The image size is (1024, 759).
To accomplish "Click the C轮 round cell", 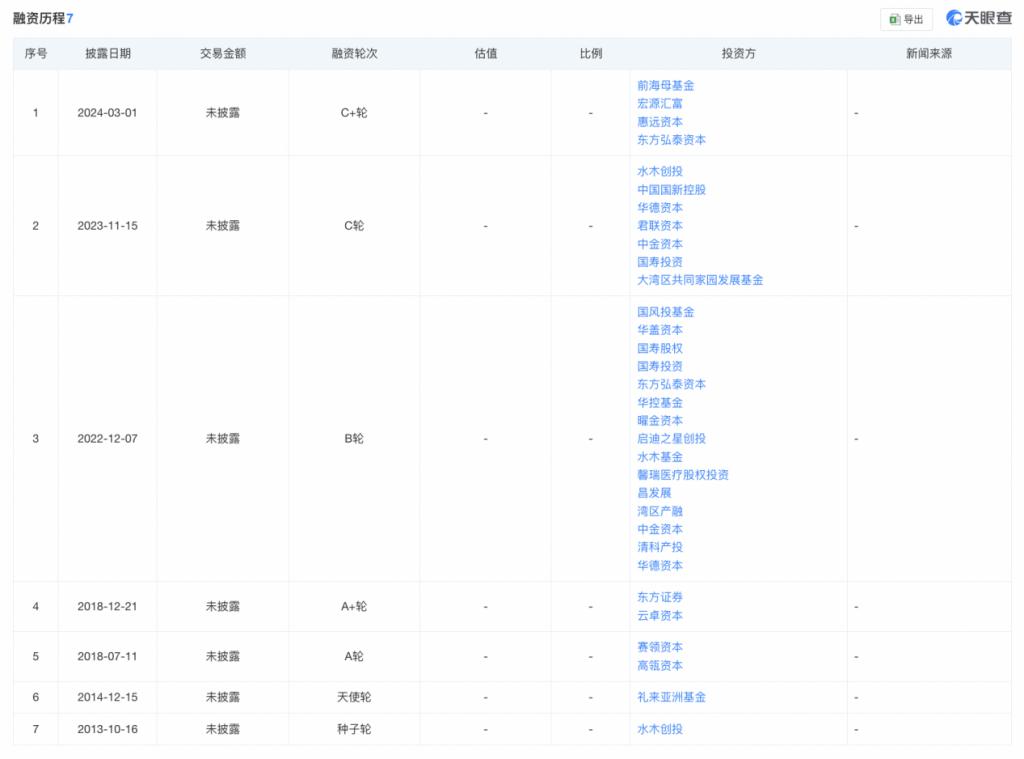I will [x=354, y=226].
